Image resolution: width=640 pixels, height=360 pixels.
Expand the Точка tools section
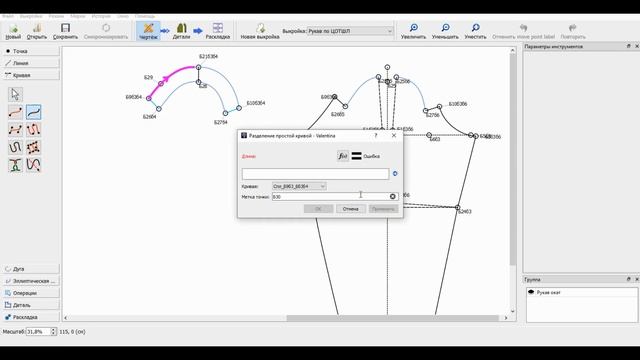(x=31, y=51)
